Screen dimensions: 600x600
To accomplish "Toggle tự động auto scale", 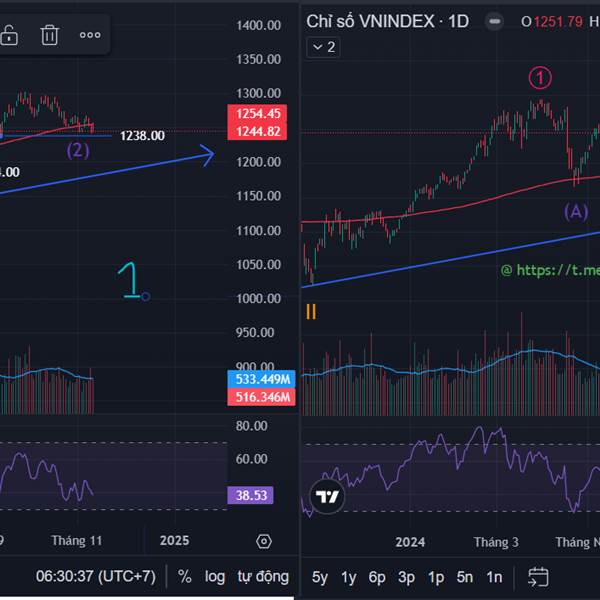I will point(263,576).
